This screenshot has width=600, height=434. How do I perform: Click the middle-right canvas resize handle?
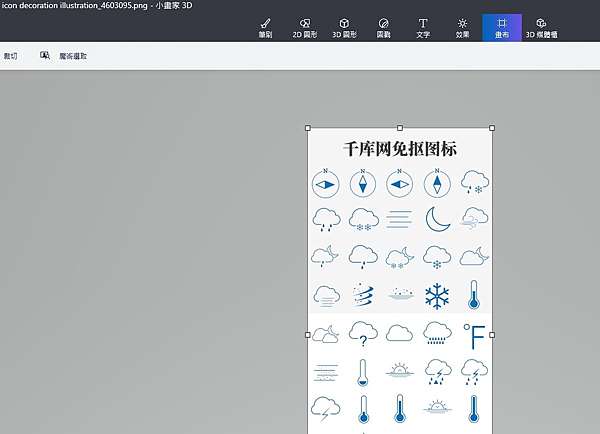492,335
